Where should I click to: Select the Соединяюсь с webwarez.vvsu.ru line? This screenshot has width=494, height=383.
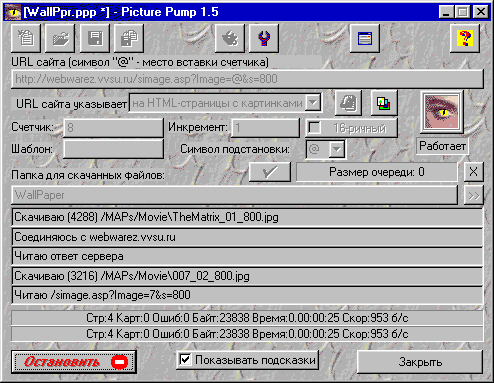tap(247, 237)
